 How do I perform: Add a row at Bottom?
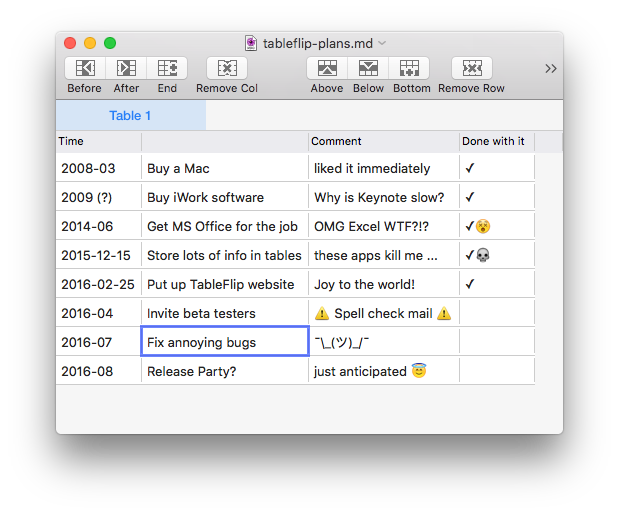tap(410, 68)
